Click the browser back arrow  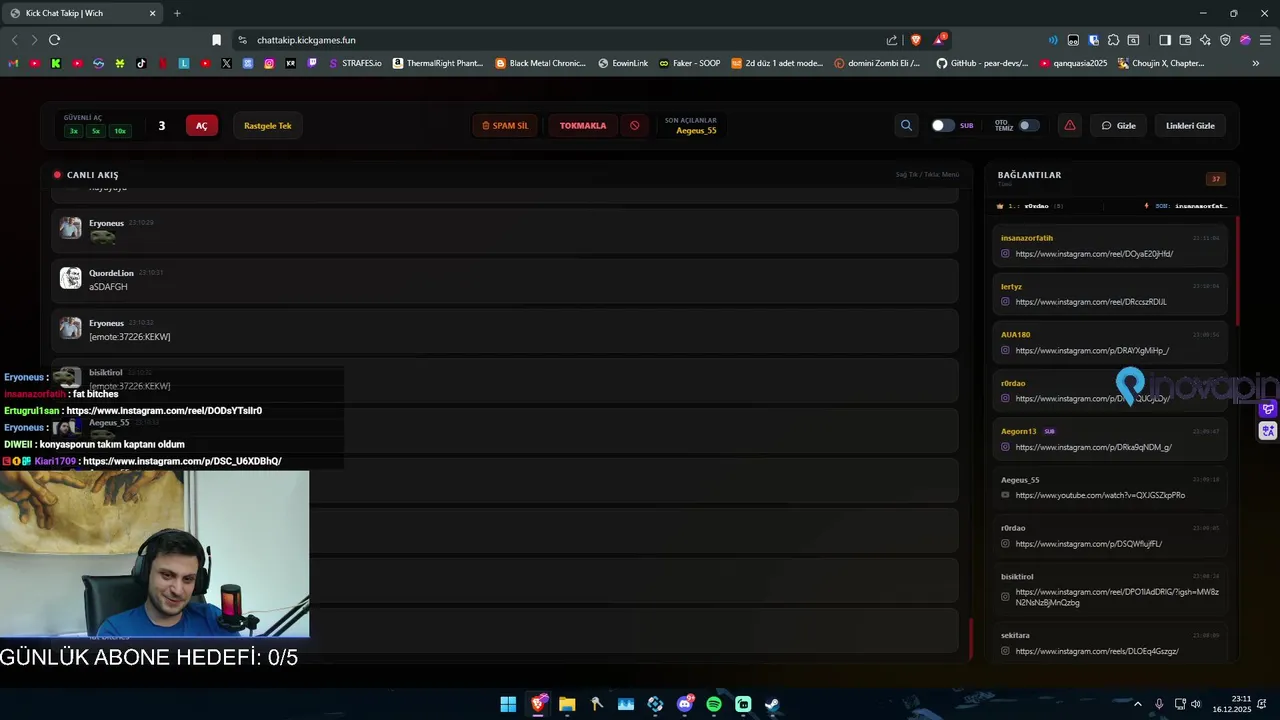tap(14, 40)
